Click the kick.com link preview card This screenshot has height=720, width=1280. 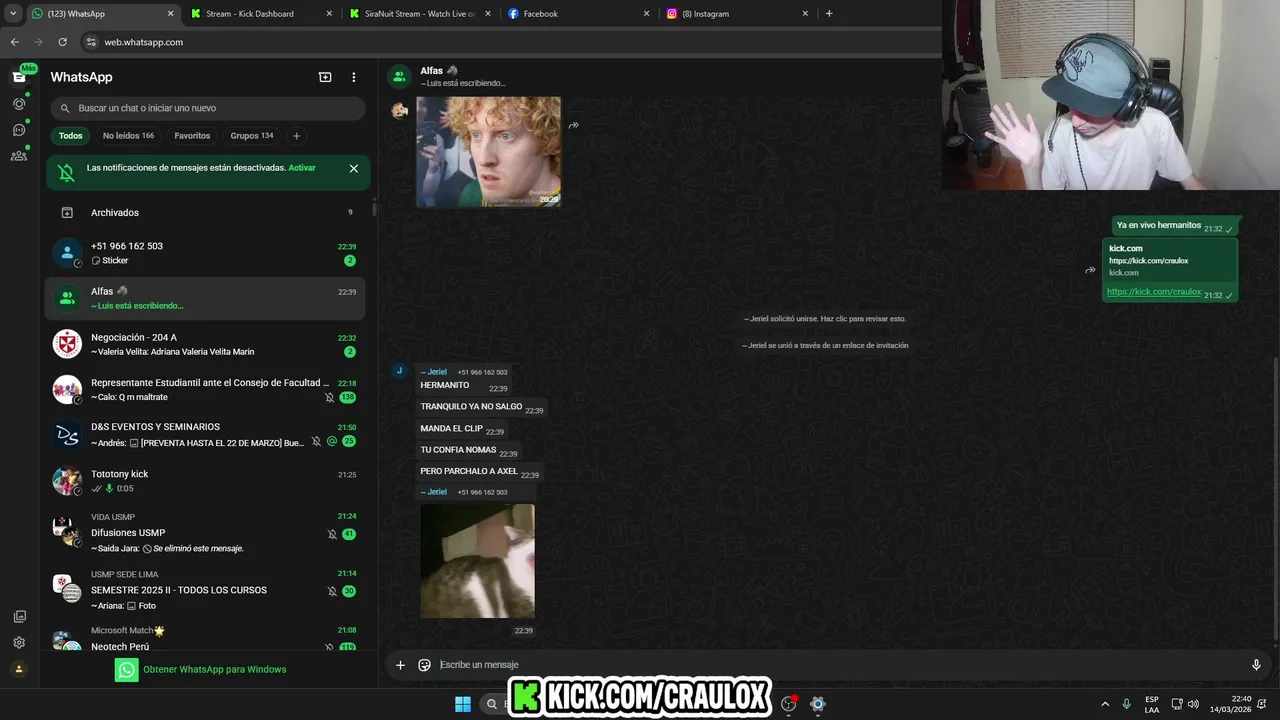pyautogui.click(x=1170, y=260)
